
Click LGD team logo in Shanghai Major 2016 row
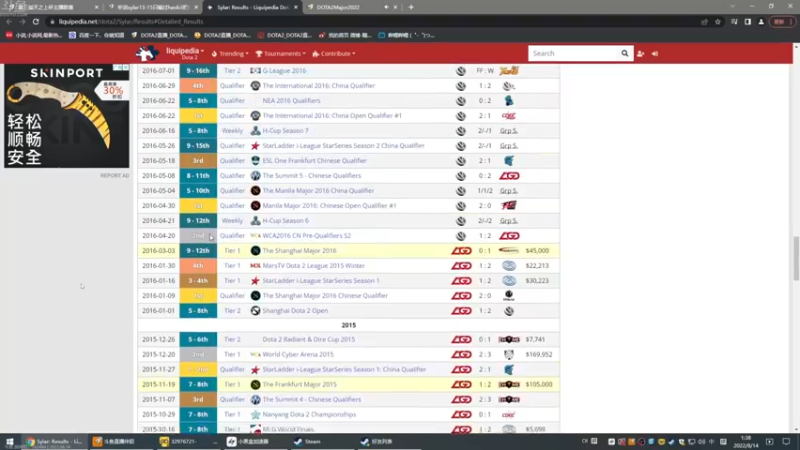[x=461, y=251]
